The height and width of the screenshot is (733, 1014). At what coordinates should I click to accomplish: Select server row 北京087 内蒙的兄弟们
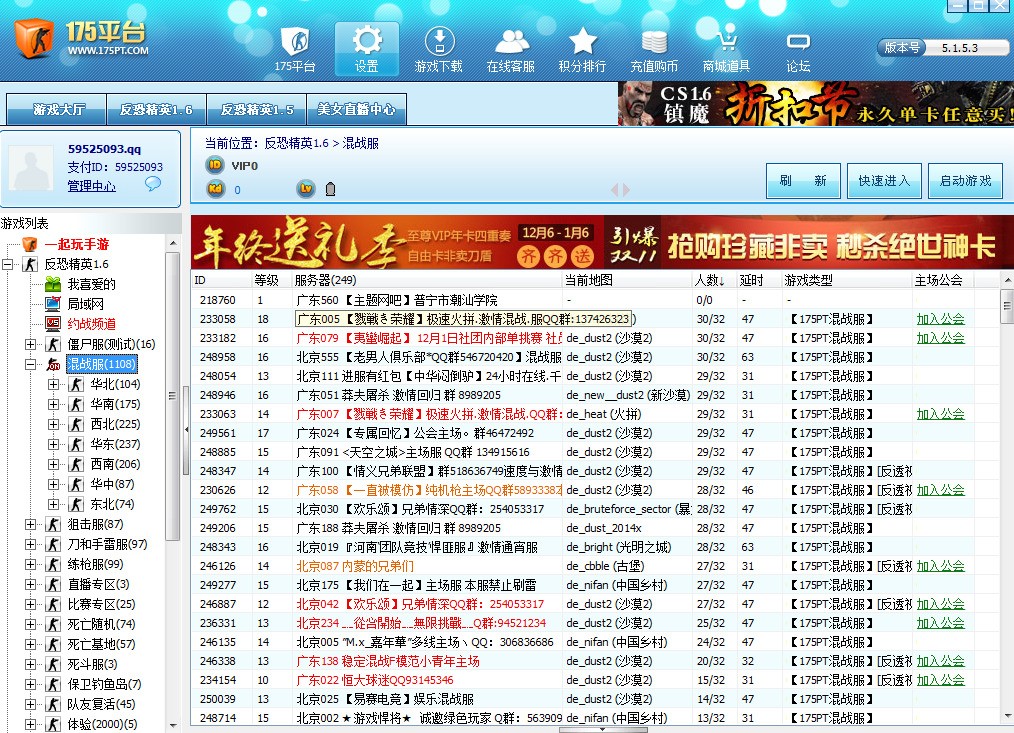pyautogui.click(x=596, y=566)
